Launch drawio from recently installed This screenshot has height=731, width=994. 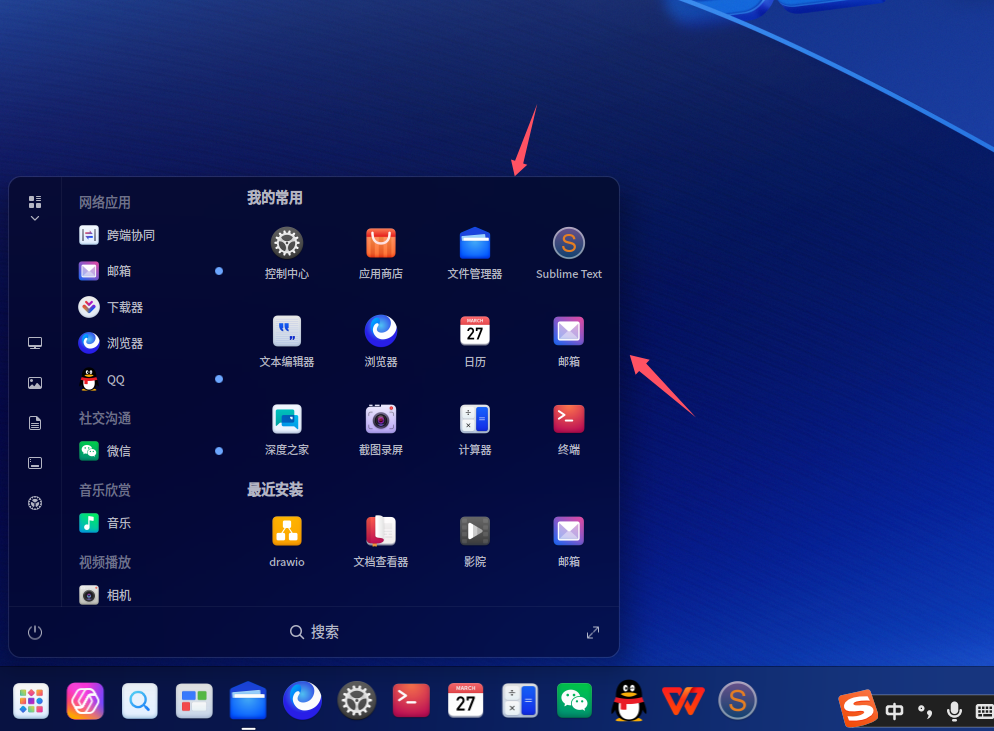[x=287, y=541]
